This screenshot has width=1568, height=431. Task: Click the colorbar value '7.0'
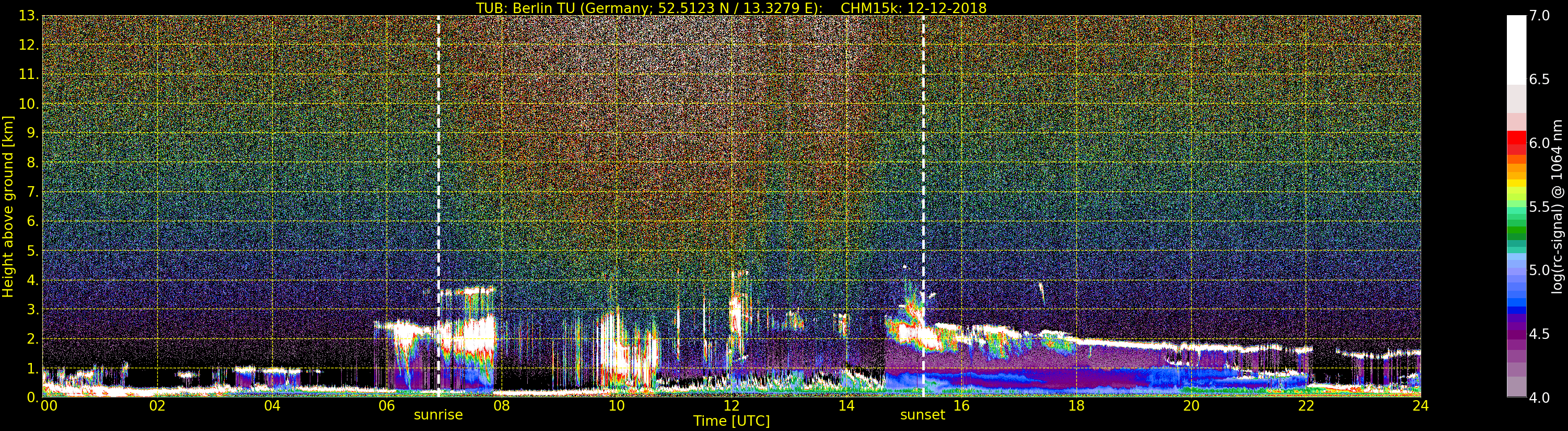point(1539,15)
